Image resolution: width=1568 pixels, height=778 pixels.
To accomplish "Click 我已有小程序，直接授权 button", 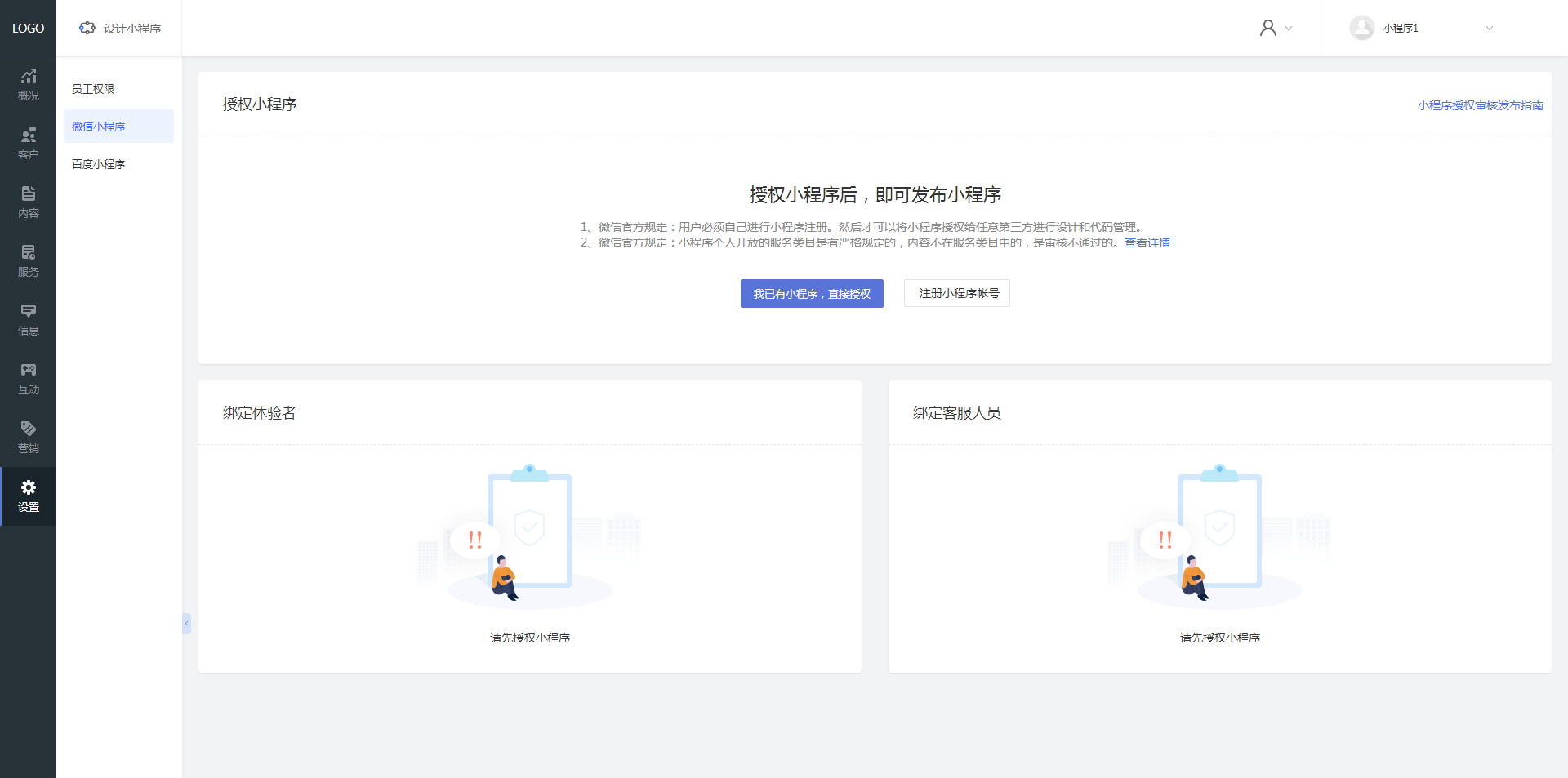I will tap(812, 294).
